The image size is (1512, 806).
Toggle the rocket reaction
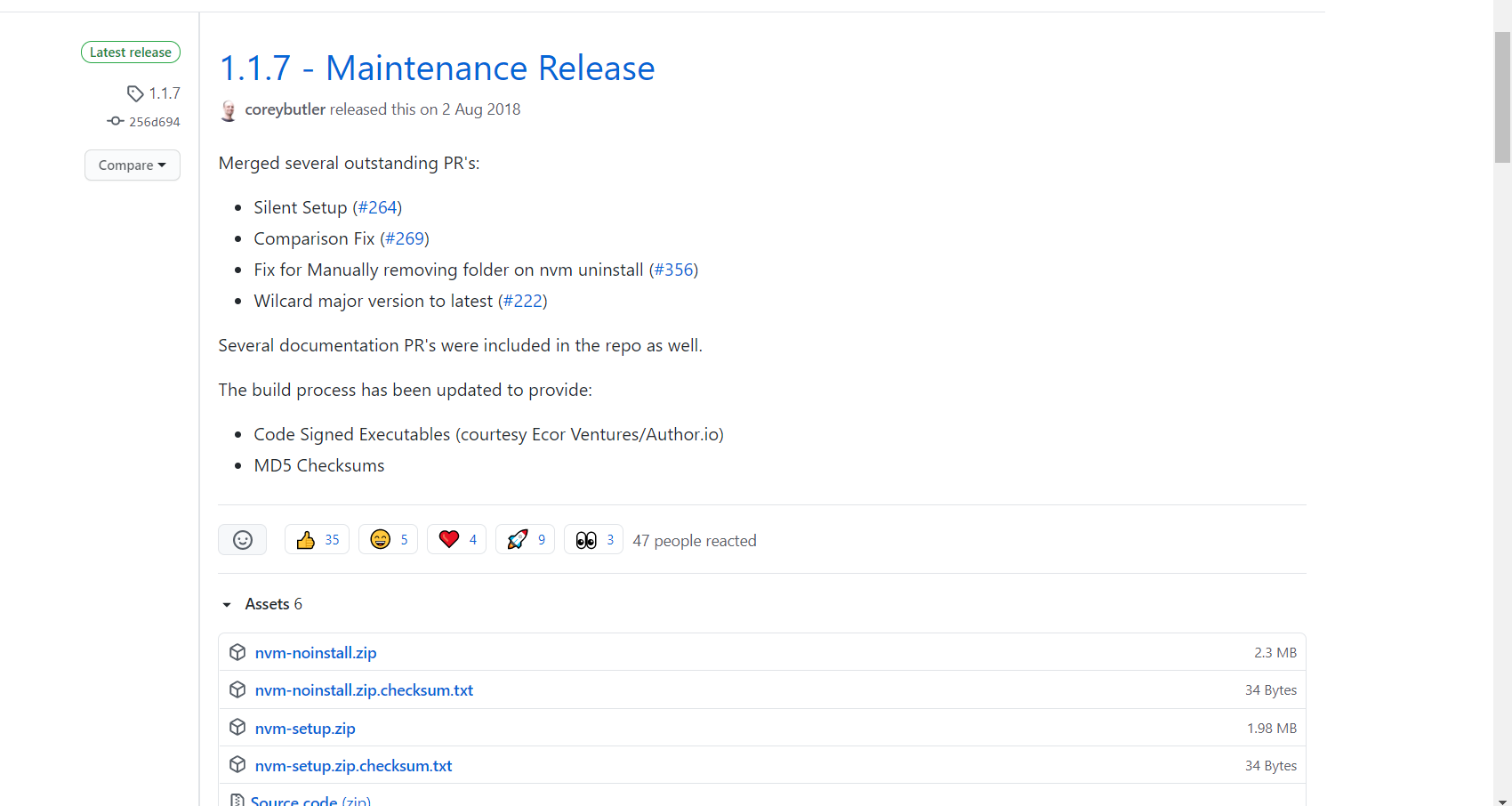(x=524, y=539)
